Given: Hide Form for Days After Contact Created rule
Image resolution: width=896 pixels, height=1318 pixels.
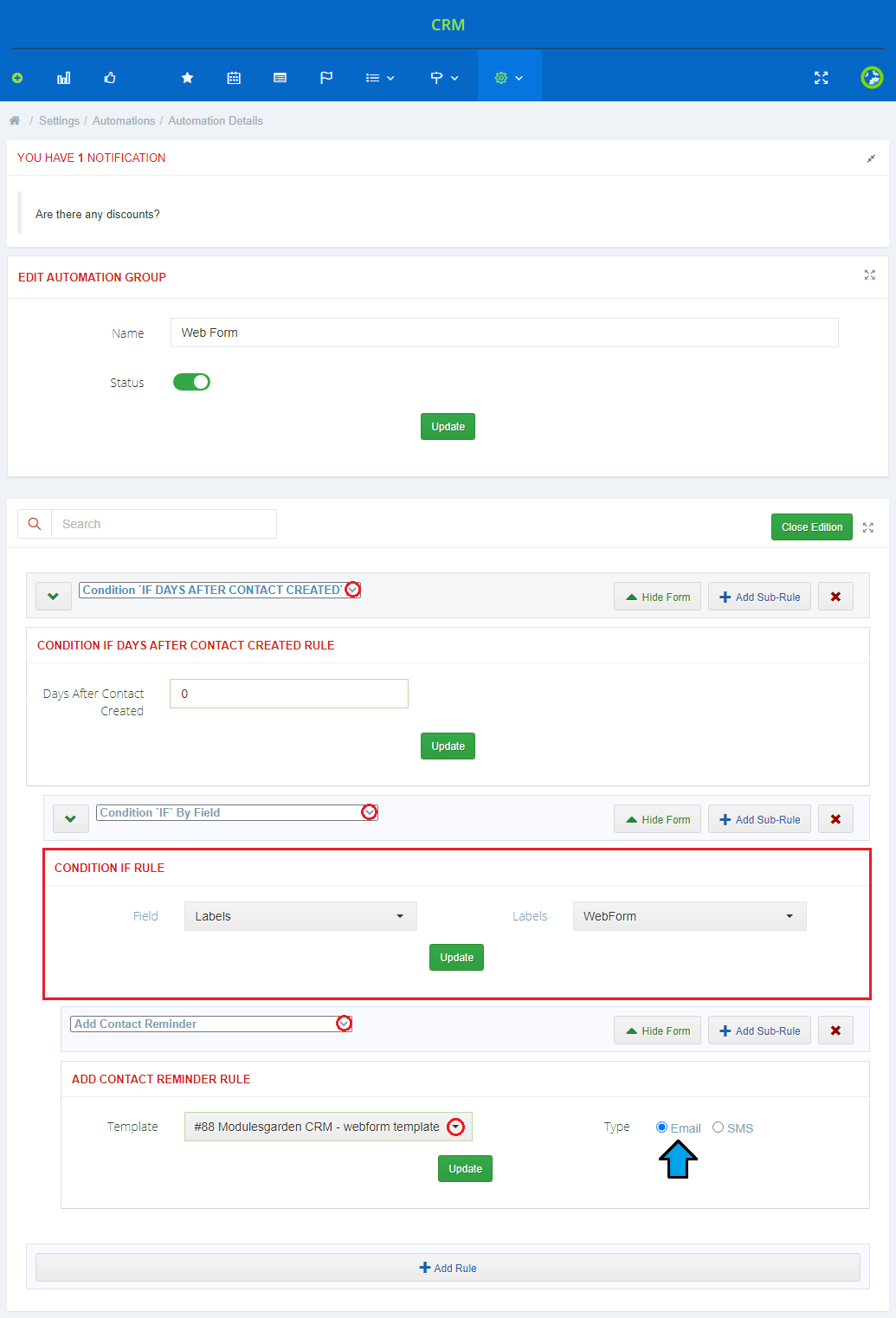Looking at the screenshot, I should [657, 597].
